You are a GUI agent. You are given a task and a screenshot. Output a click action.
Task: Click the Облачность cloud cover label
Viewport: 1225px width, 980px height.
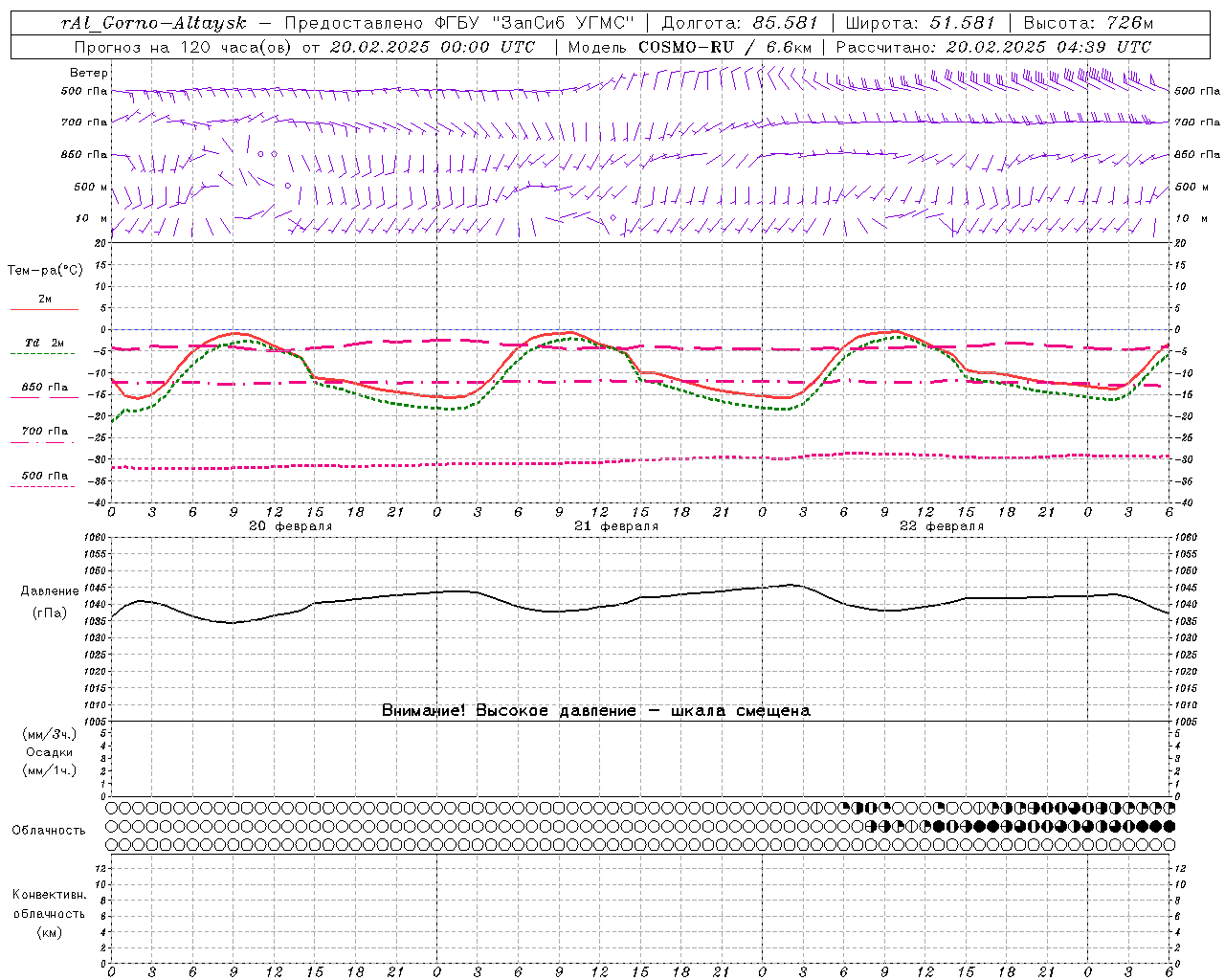(x=49, y=830)
